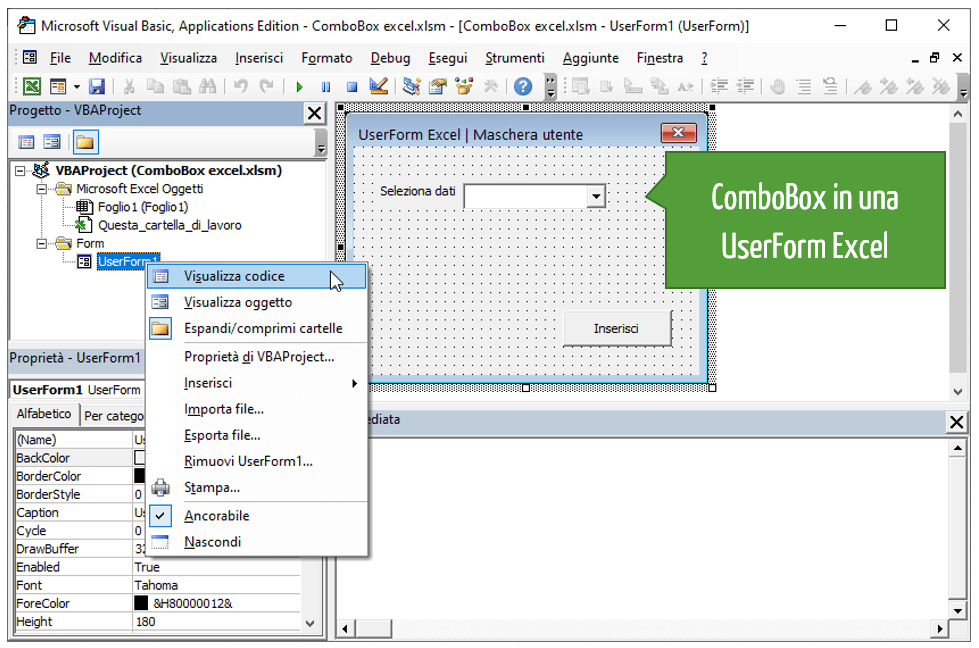
Task: Click the Indent toolbar icon
Action: pyautogui.click(x=719, y=86)
